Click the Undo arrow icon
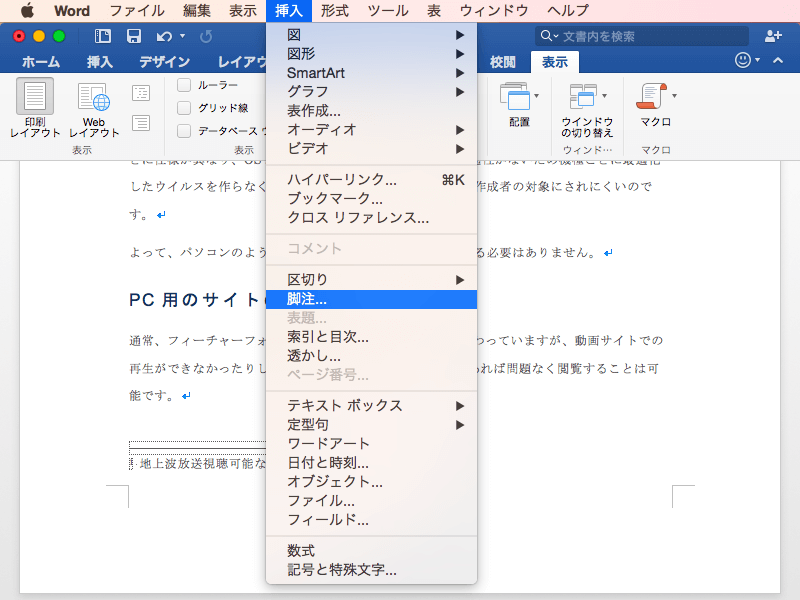The image size is (800, 600). [164, 36]
